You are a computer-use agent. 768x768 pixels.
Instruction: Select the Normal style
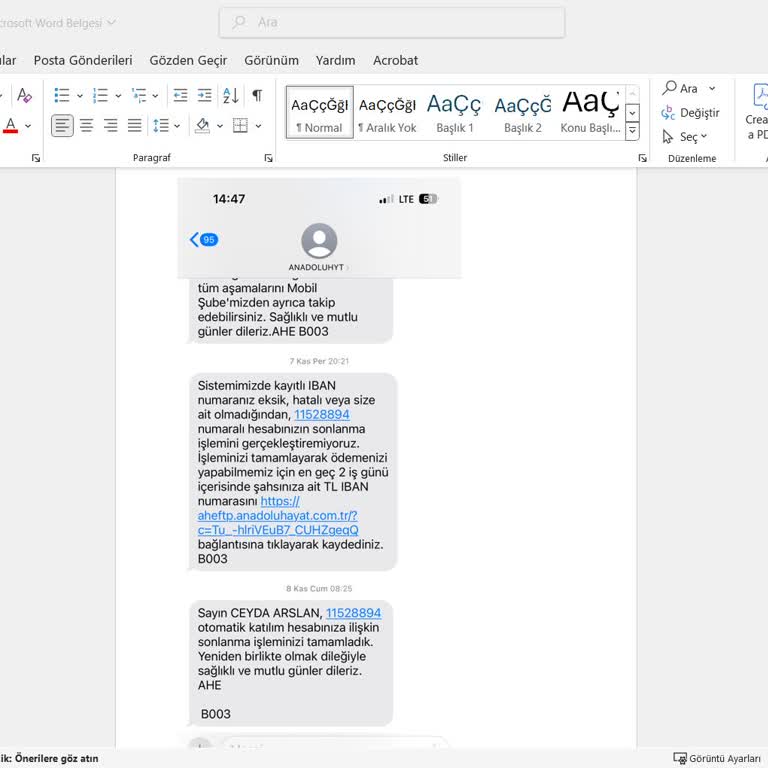point(319,113)
